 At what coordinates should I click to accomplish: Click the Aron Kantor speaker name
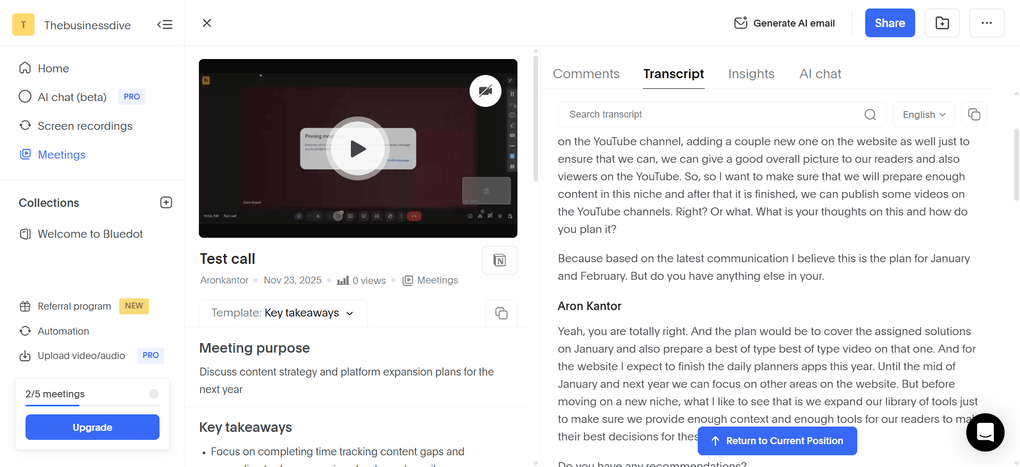[x=589, y=306]
